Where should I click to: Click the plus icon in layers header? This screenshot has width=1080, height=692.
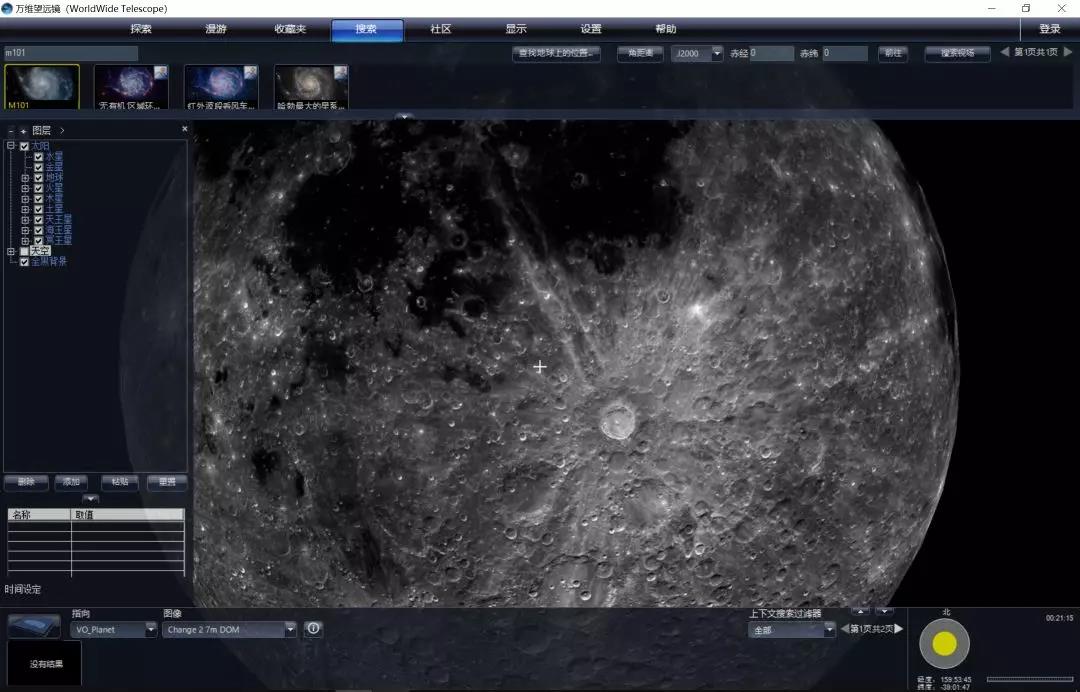[x=23, y=131]
